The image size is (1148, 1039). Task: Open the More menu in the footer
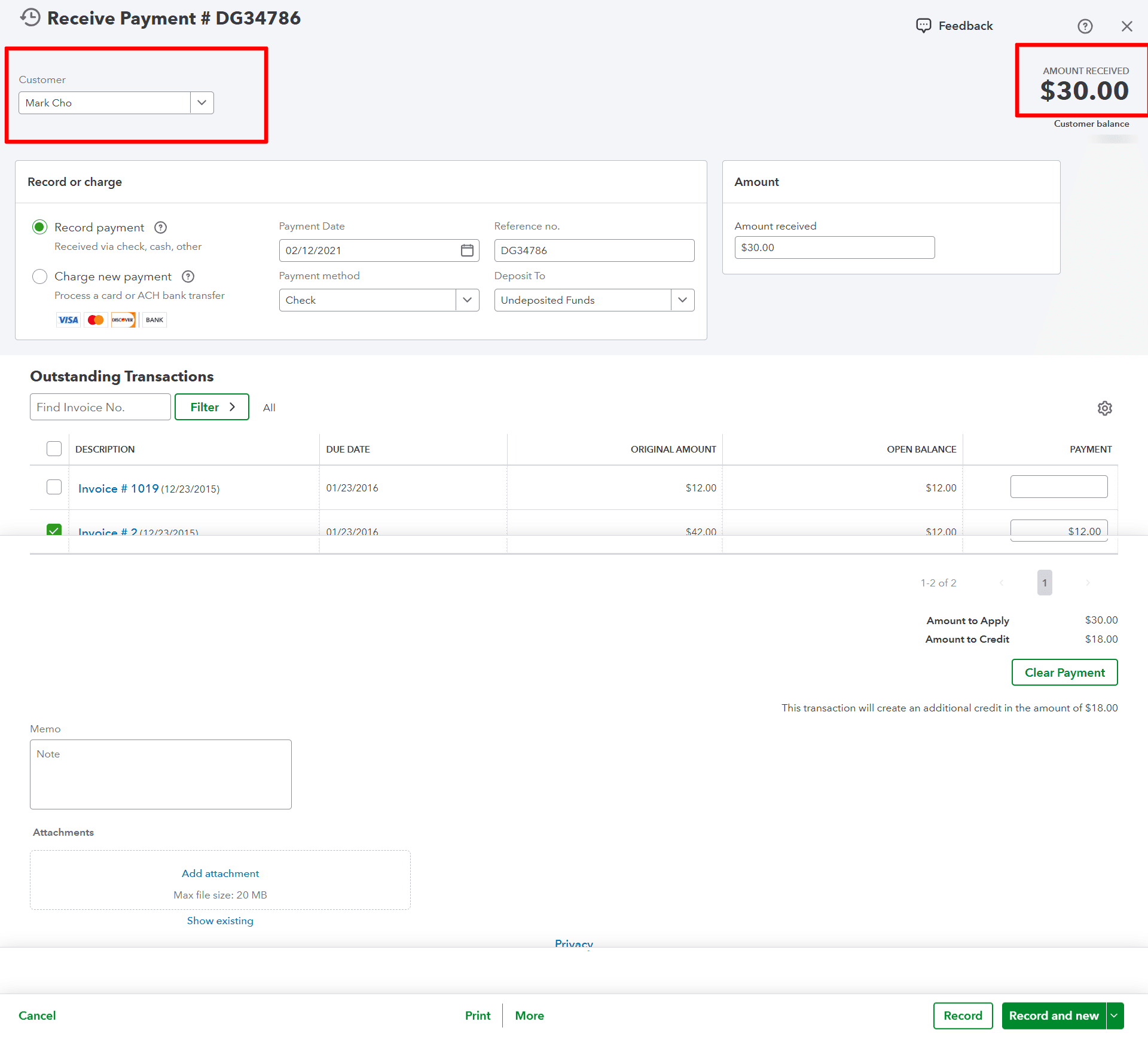click(529, 1016)
